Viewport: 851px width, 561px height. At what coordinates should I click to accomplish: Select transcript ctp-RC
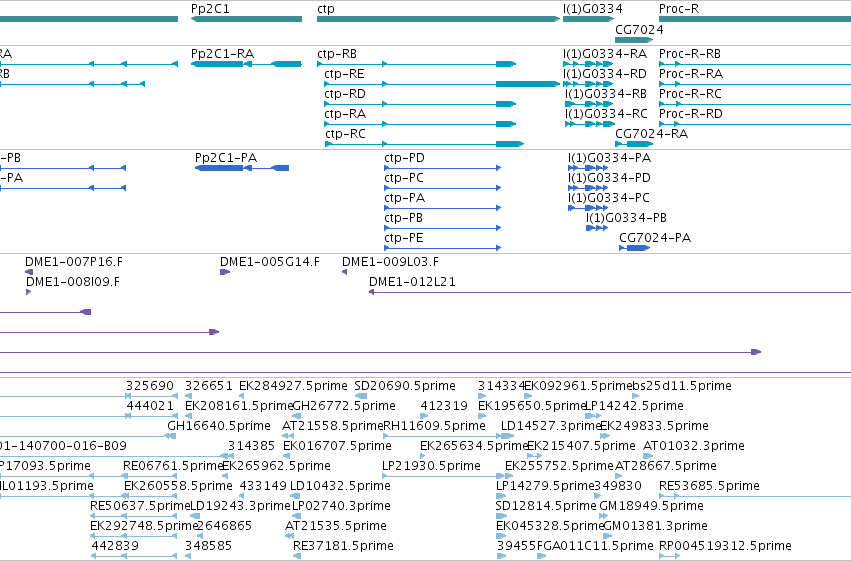[x=424, y=144]
